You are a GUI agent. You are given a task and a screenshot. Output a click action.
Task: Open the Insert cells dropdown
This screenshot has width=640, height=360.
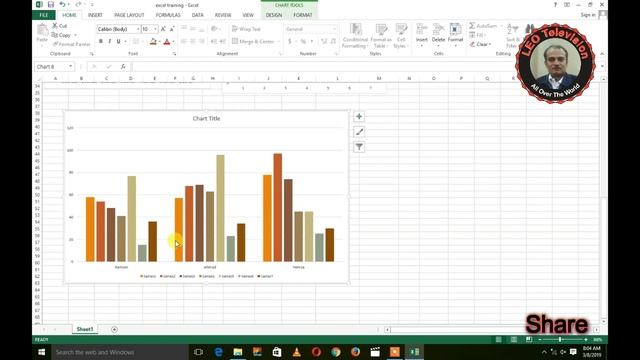422,45
